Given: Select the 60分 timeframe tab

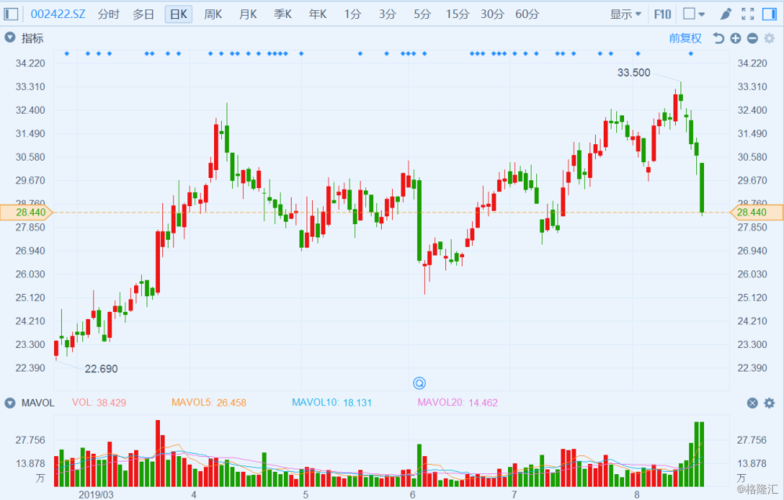Looking at the screenshot, I should pos(527,14).
